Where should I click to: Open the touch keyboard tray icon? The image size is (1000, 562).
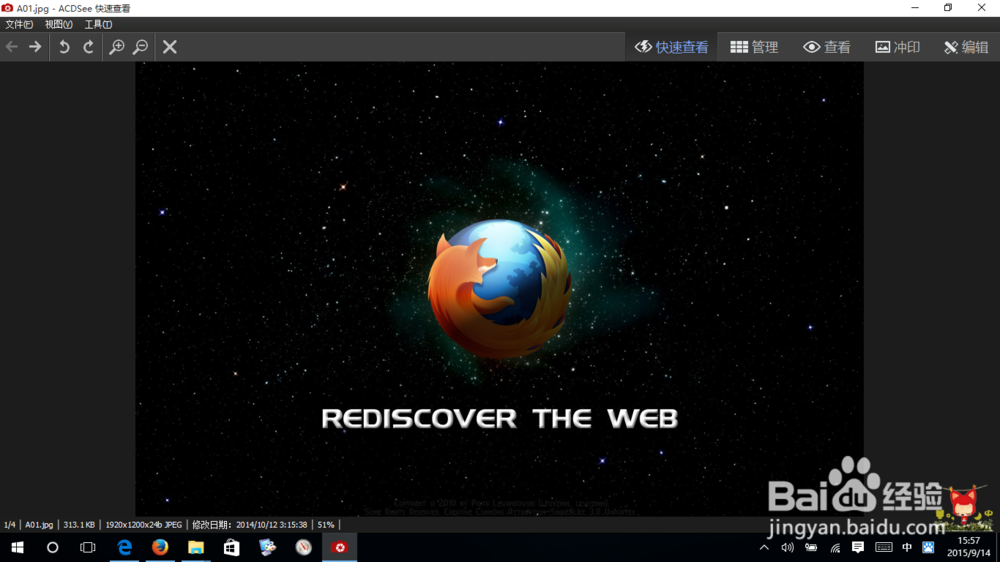(883, 547)
